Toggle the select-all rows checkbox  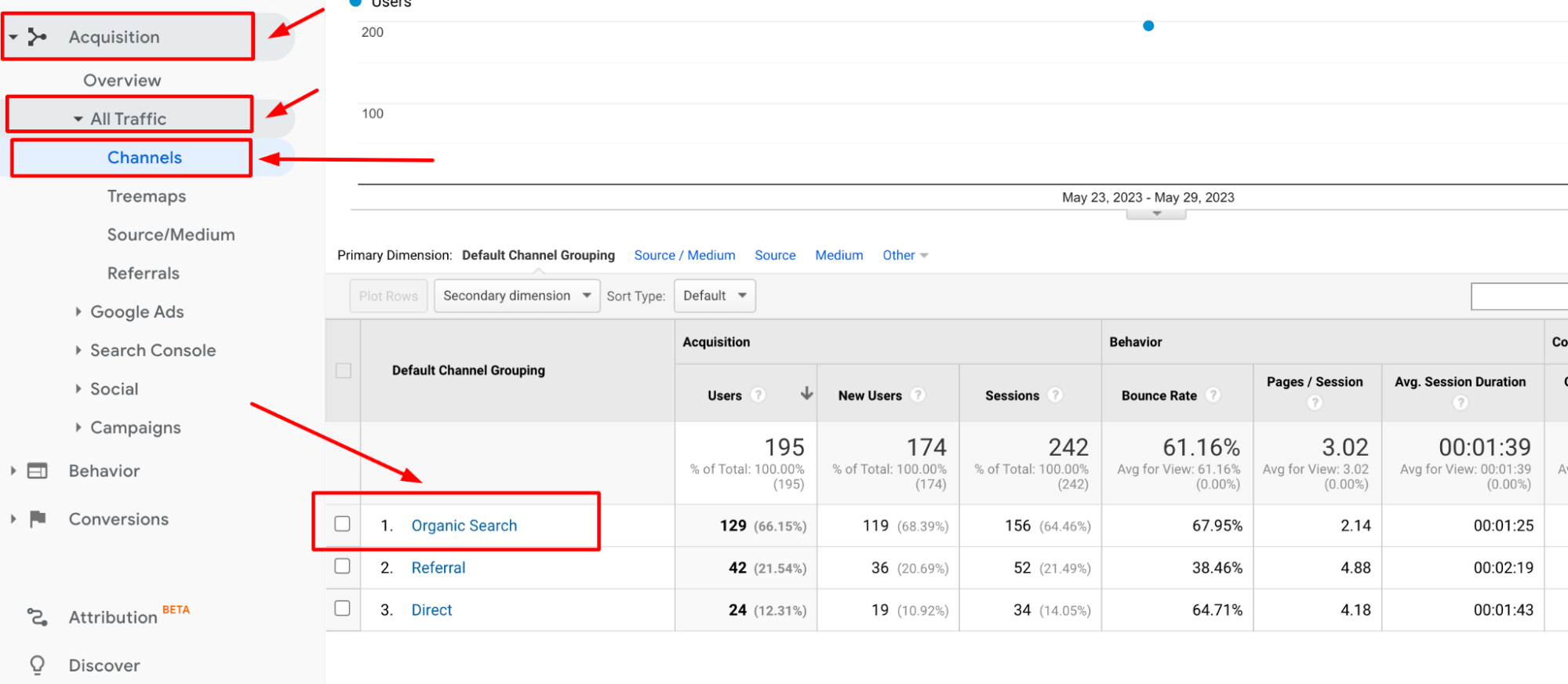(x=344, y=370)
